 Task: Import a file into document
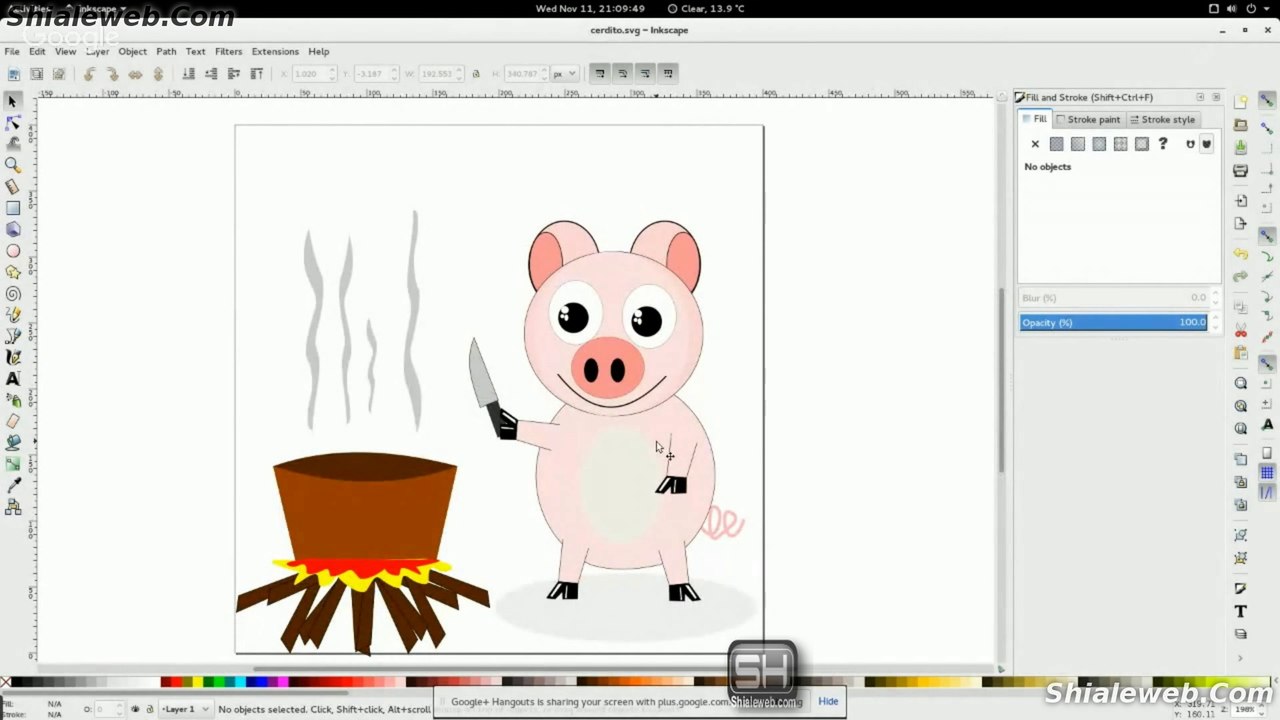coord(1241,201)
